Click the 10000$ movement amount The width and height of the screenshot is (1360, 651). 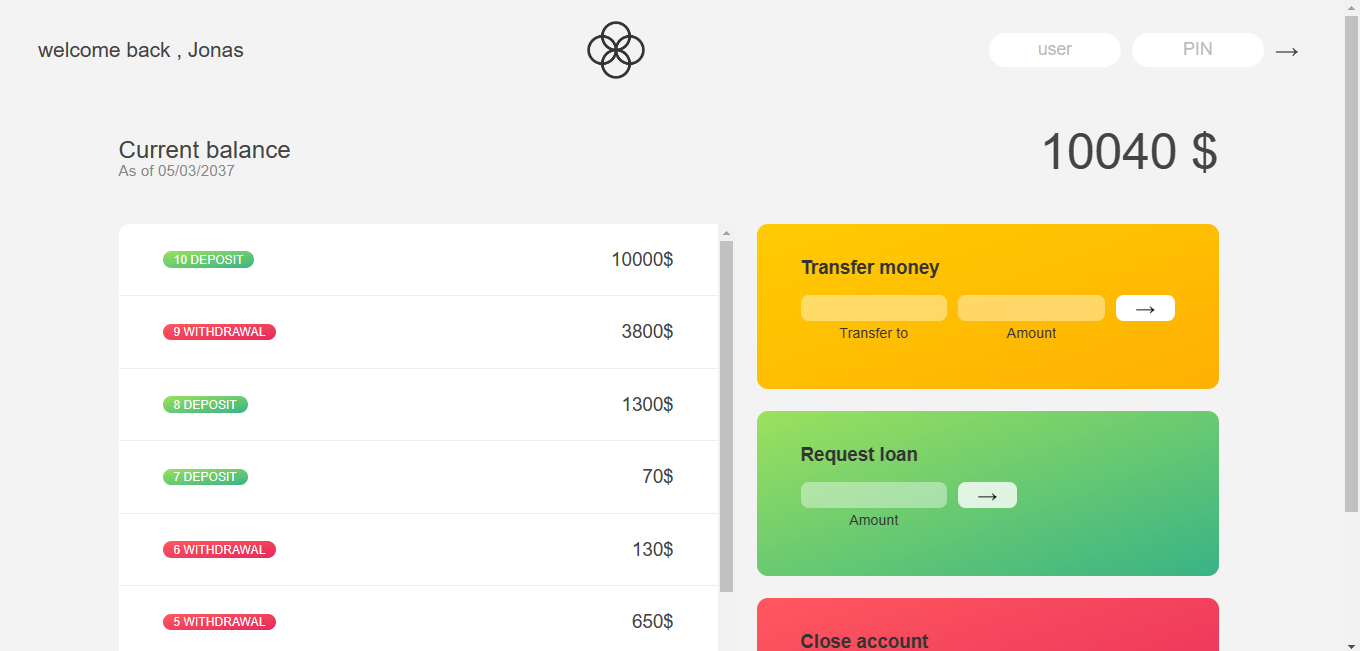pos(642,259)
